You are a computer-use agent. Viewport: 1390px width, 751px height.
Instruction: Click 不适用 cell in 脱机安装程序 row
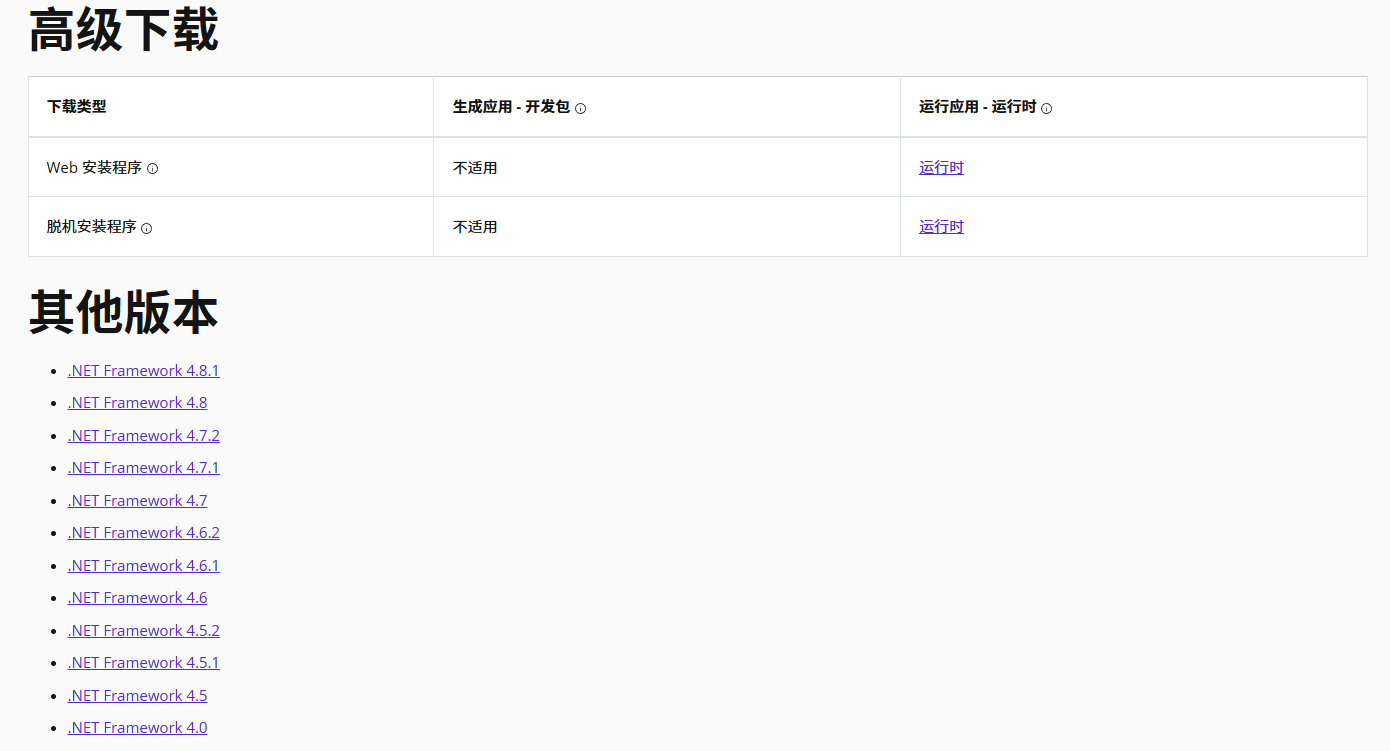click(x=475, y=226)
